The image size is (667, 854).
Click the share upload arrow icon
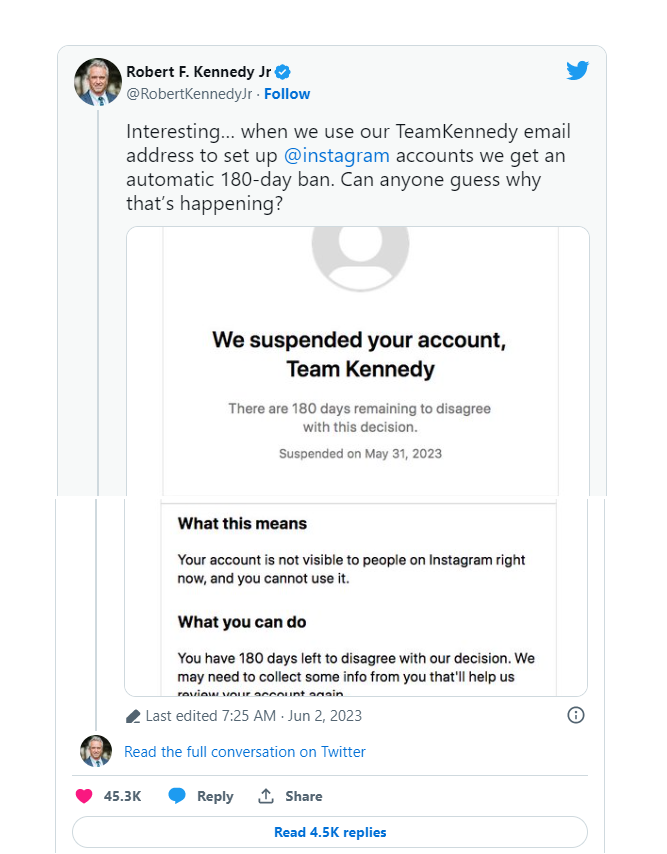[266, 796]
